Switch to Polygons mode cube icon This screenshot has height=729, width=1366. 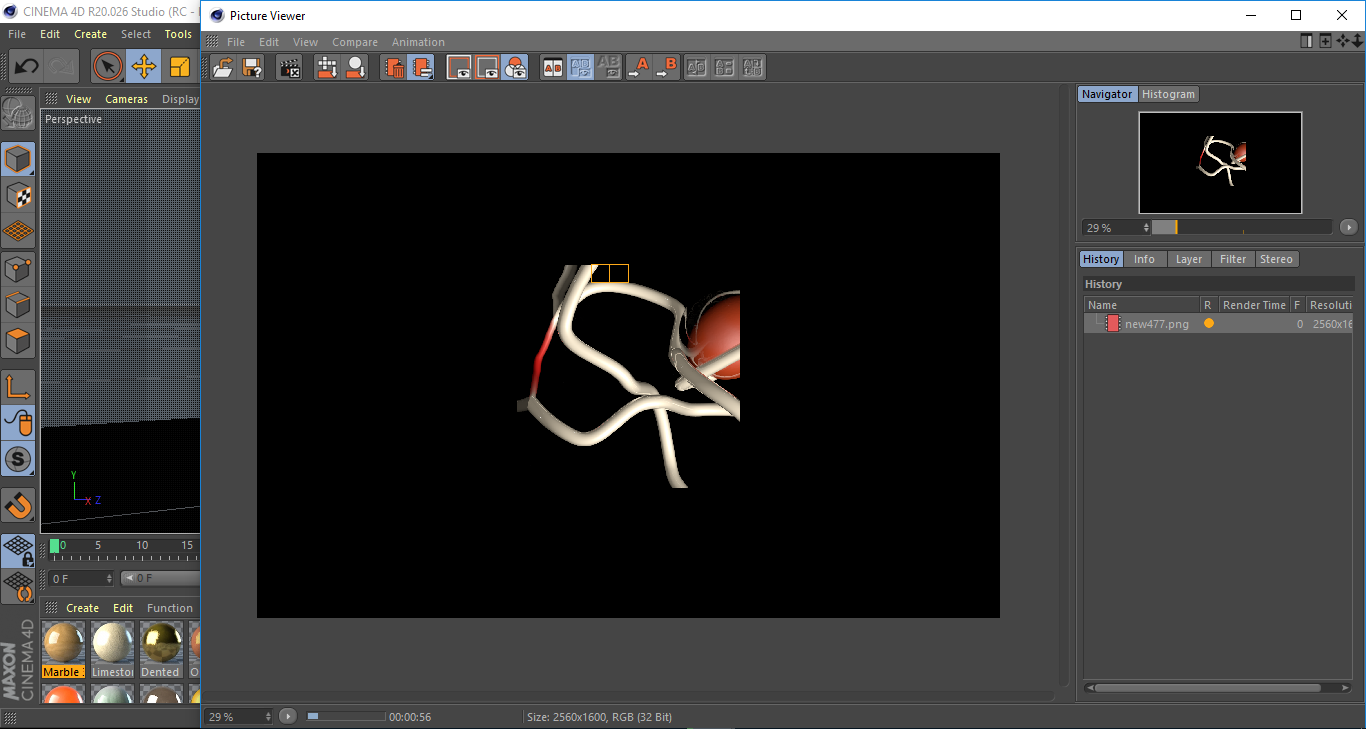click(x=18, y=341)
